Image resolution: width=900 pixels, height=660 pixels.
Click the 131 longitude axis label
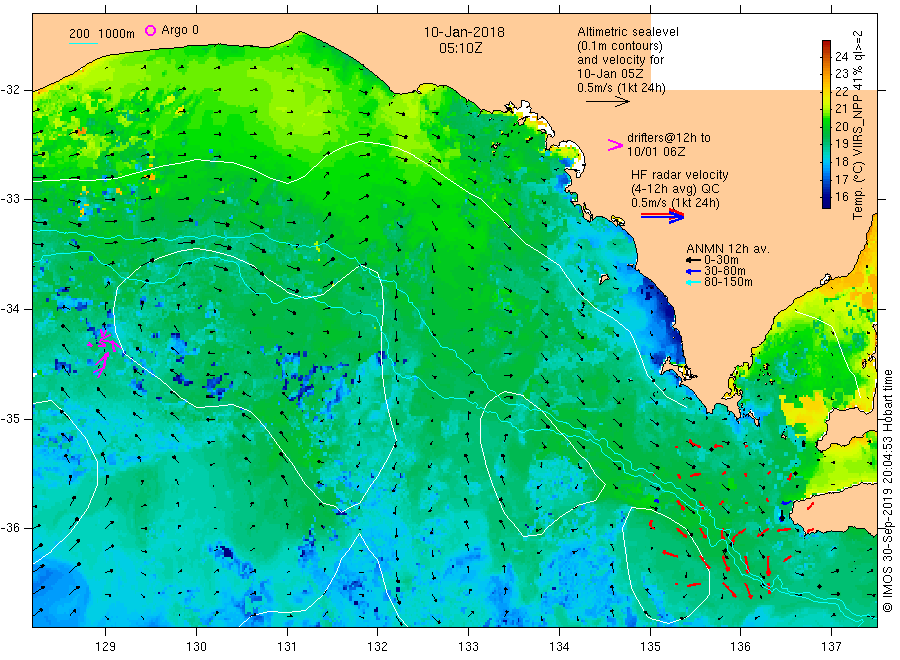287,647
